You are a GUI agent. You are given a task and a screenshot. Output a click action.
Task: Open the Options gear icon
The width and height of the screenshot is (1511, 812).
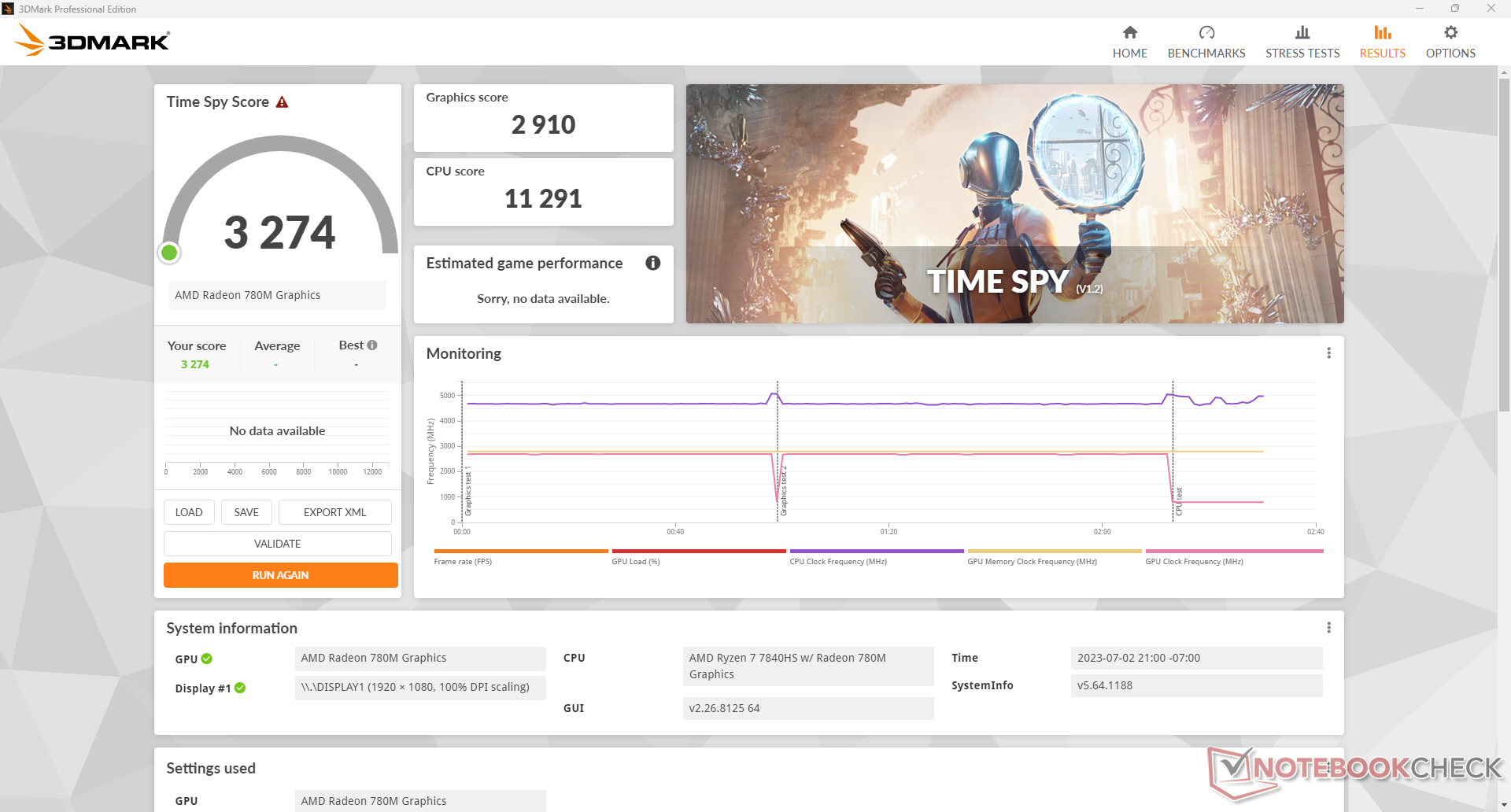pyautogui.click(x=1450, y=32)
